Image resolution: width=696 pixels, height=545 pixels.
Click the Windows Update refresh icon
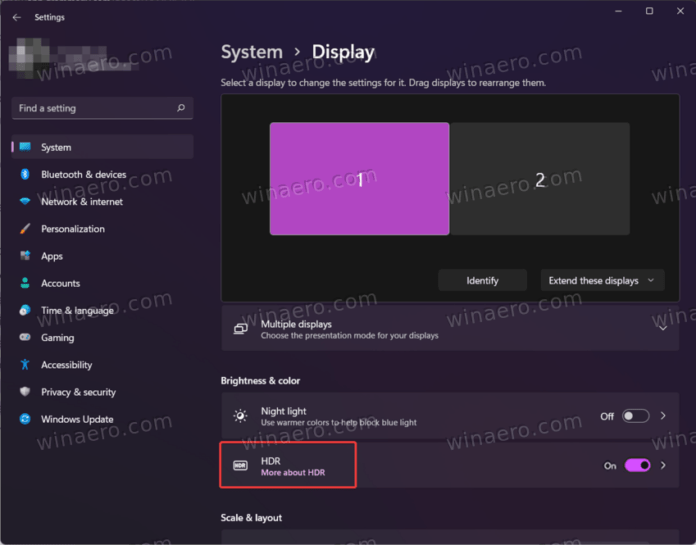(x=25, y=419)
